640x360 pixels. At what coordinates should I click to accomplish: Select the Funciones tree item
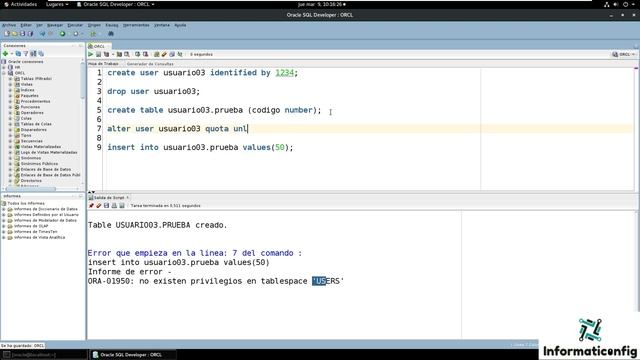(x=30, y=107)
